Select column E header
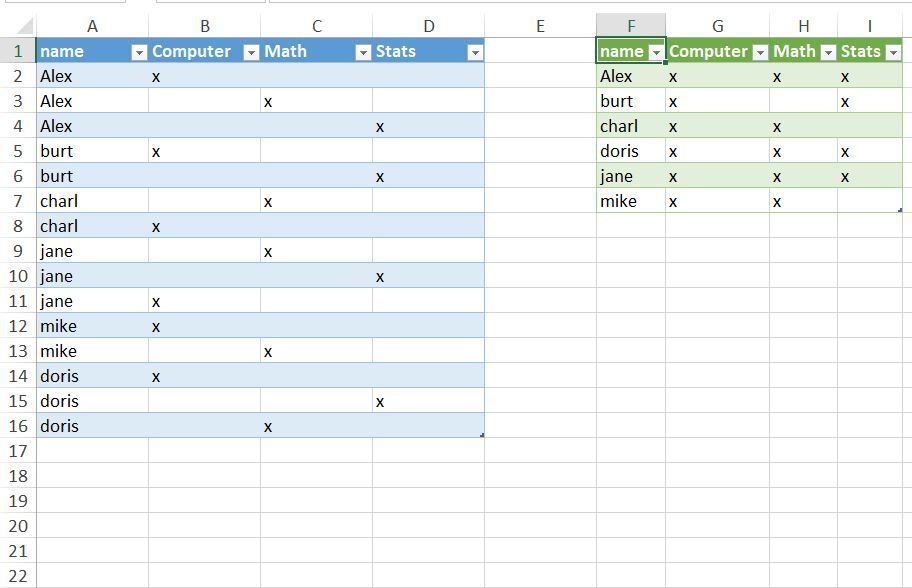Image resolution: width=912 pixels, height=588 pixels. tap(540, 26)
